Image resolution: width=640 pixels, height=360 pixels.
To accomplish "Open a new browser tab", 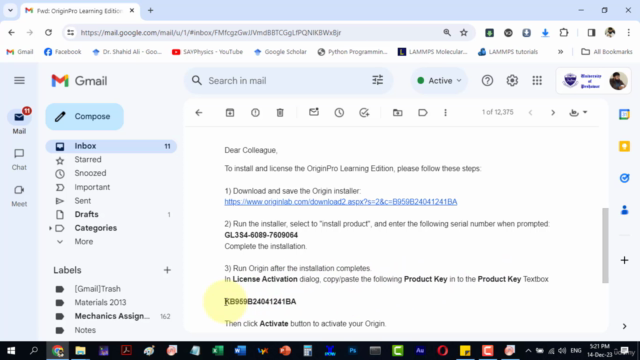I will [x=151, y=11].
